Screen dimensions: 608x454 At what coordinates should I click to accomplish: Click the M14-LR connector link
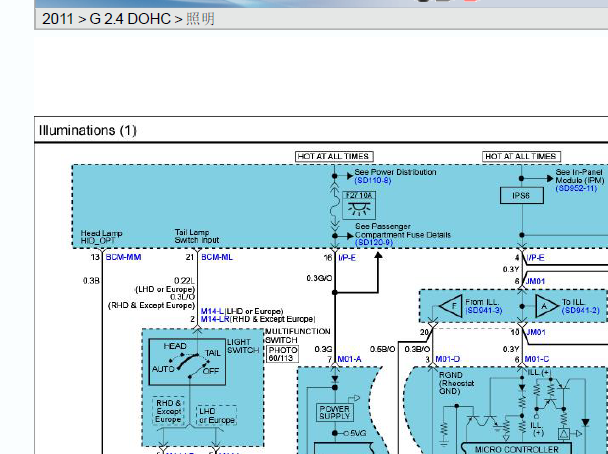(215, 319)
